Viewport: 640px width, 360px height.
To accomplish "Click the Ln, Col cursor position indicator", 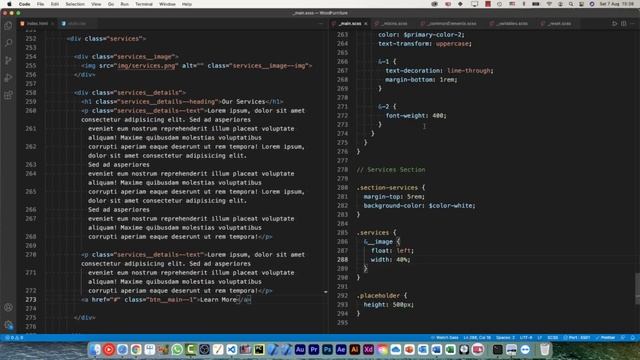I will tap(477, 338).
